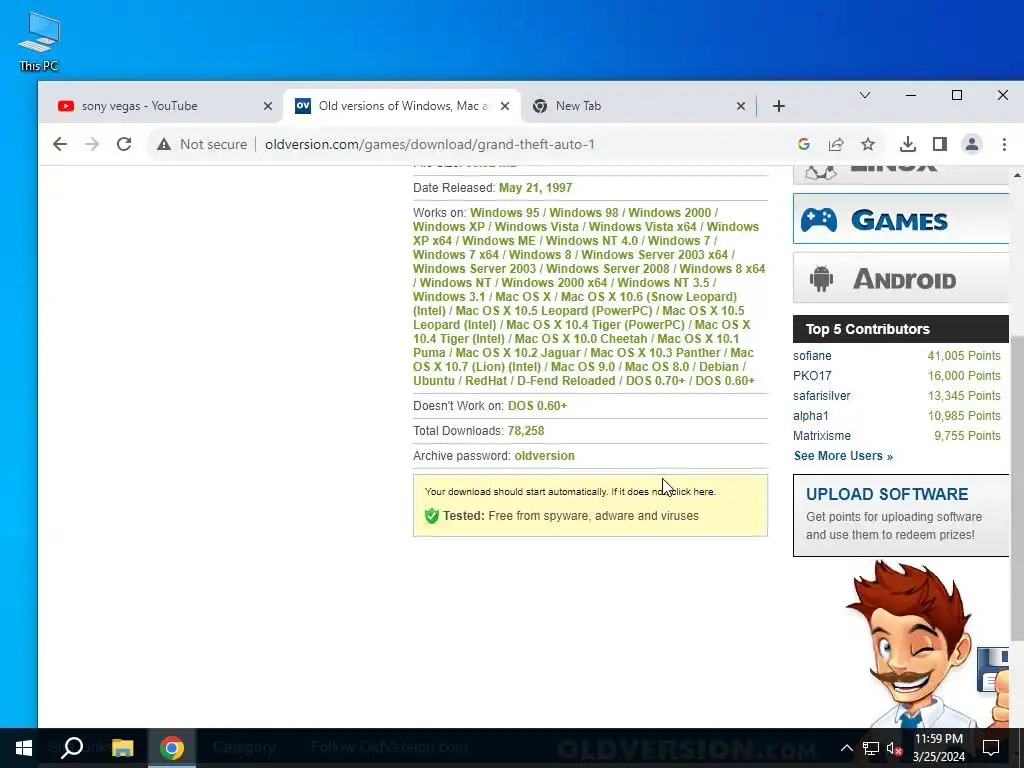Select the Old versions of Windows tab
Image resolution: width=1024 pixels, height=768 pixels.
[x=403, y=106]
